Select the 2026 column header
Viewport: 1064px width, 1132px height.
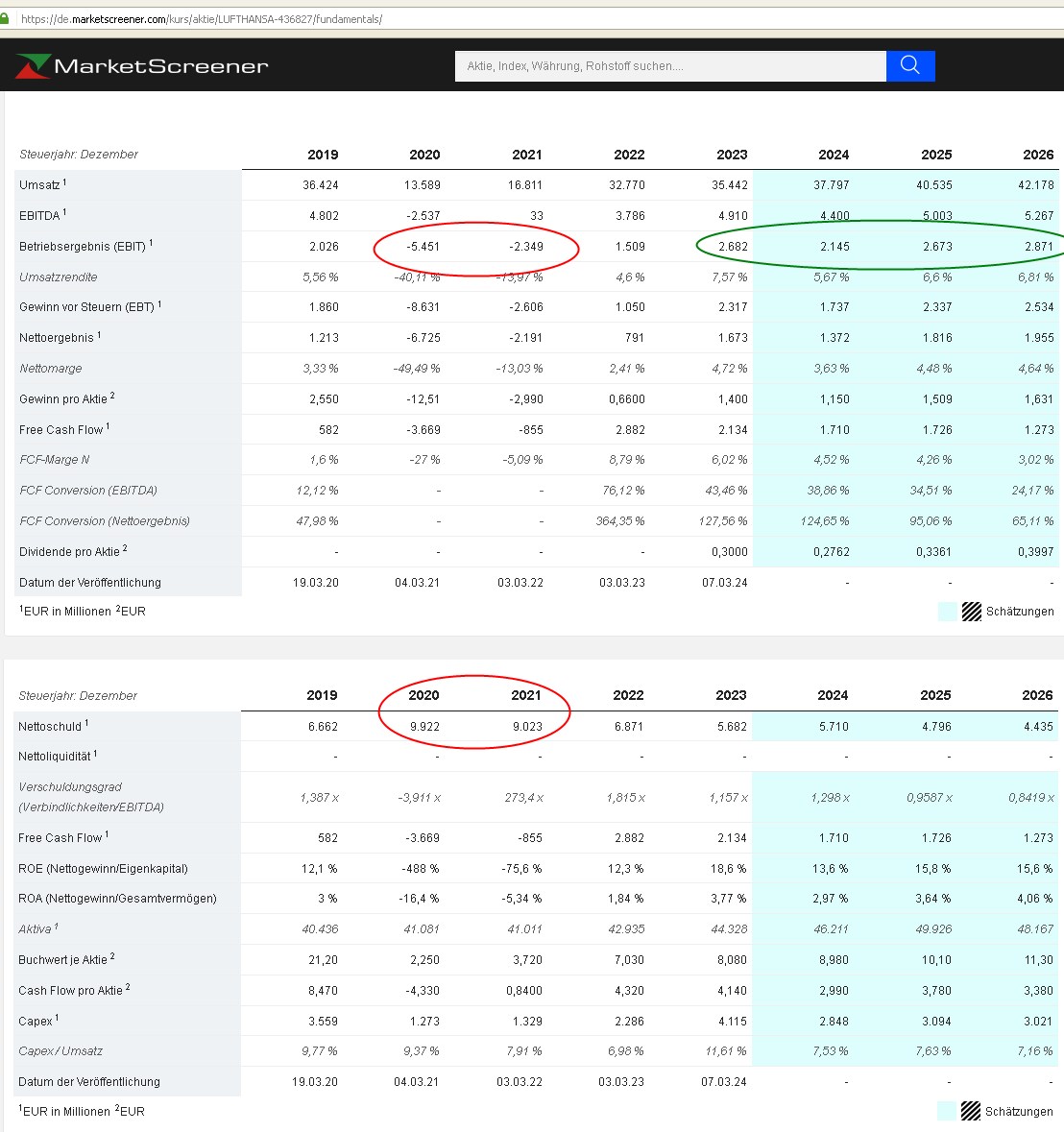(x=1037, y=154)
